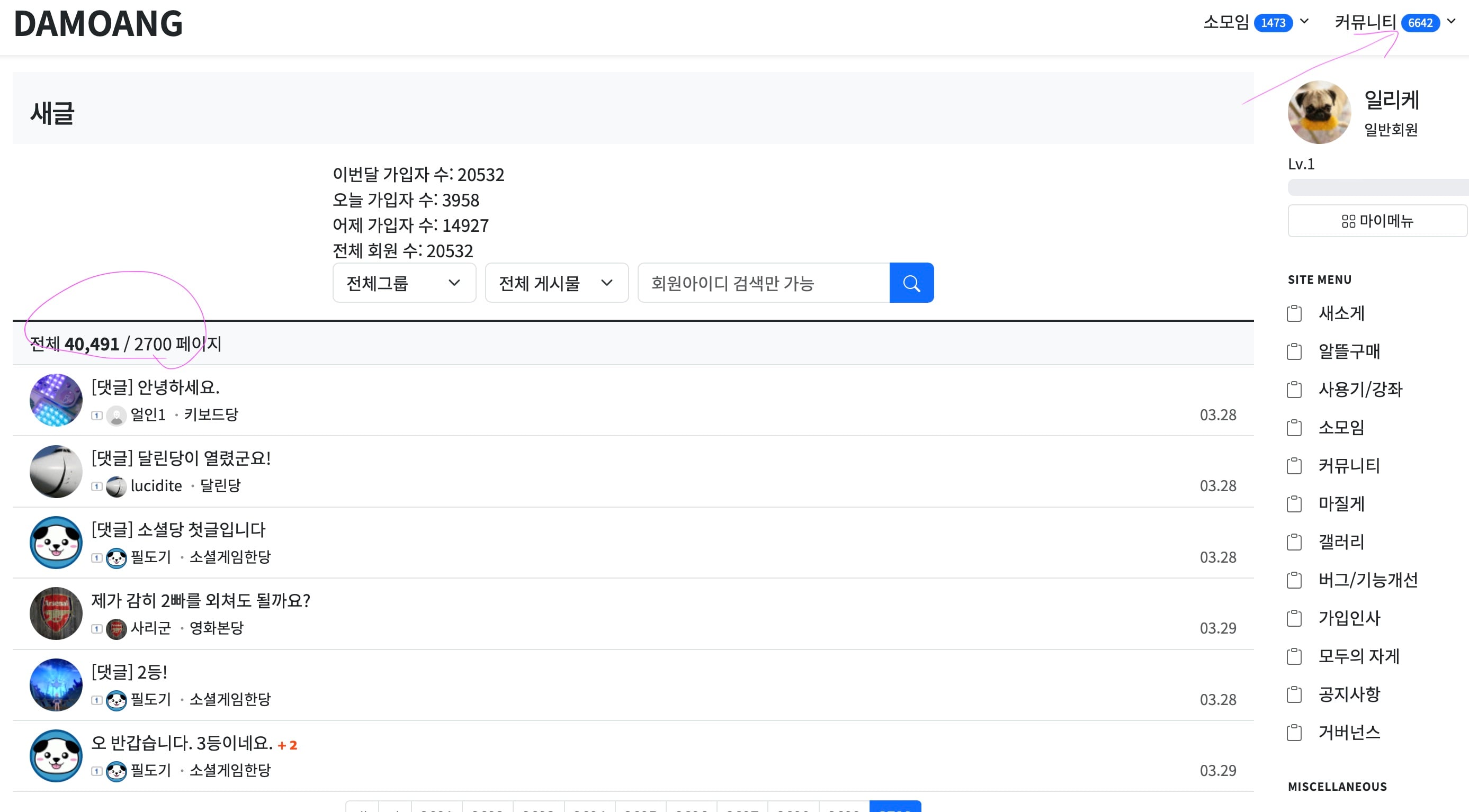The height and width of the screenshot is (812, 1469).
Task: Click the clipboard icon beside 가입인사
Action: (x=1294, y=618)
